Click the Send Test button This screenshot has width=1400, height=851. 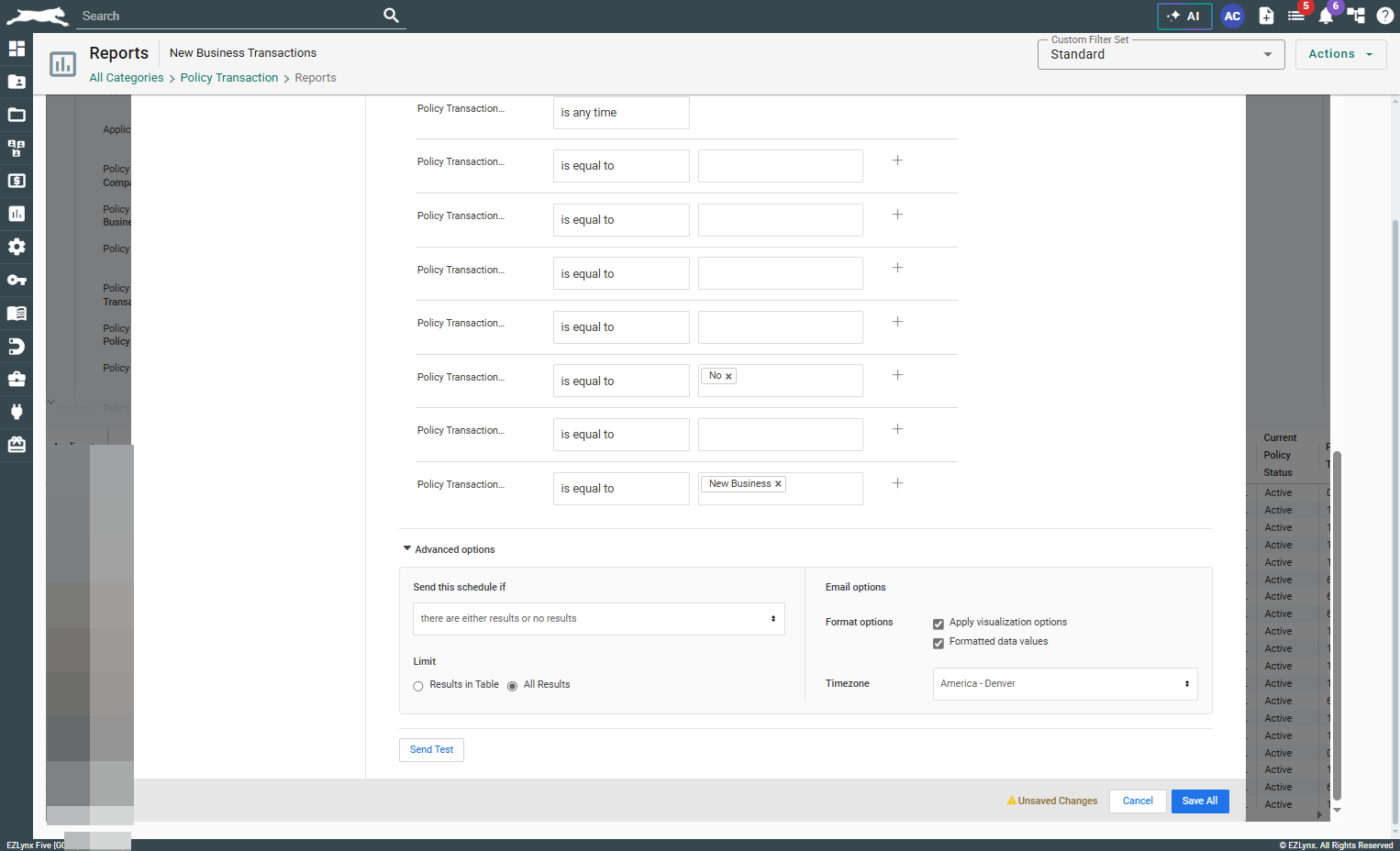431,750
